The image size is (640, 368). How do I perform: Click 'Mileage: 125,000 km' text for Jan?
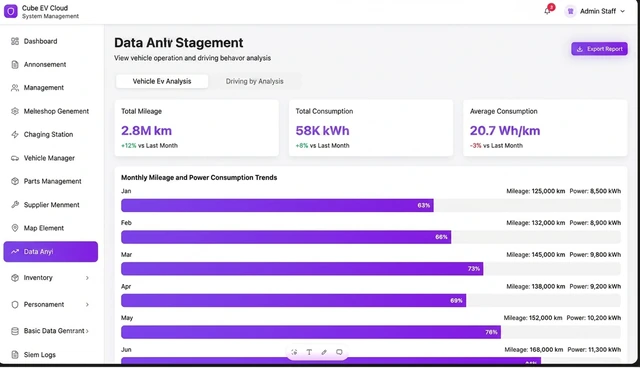[x=536, y=191]
